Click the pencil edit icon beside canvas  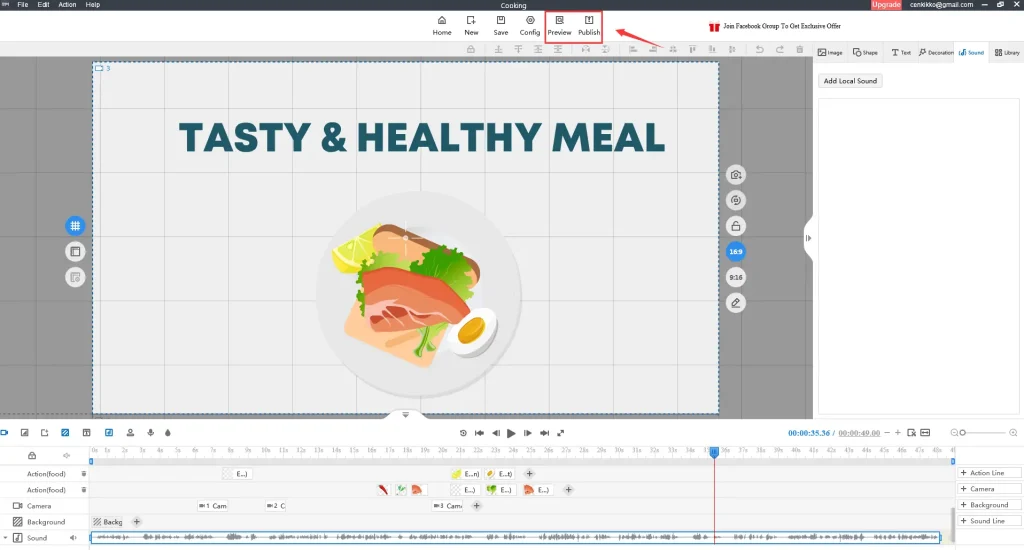point(736,302)
